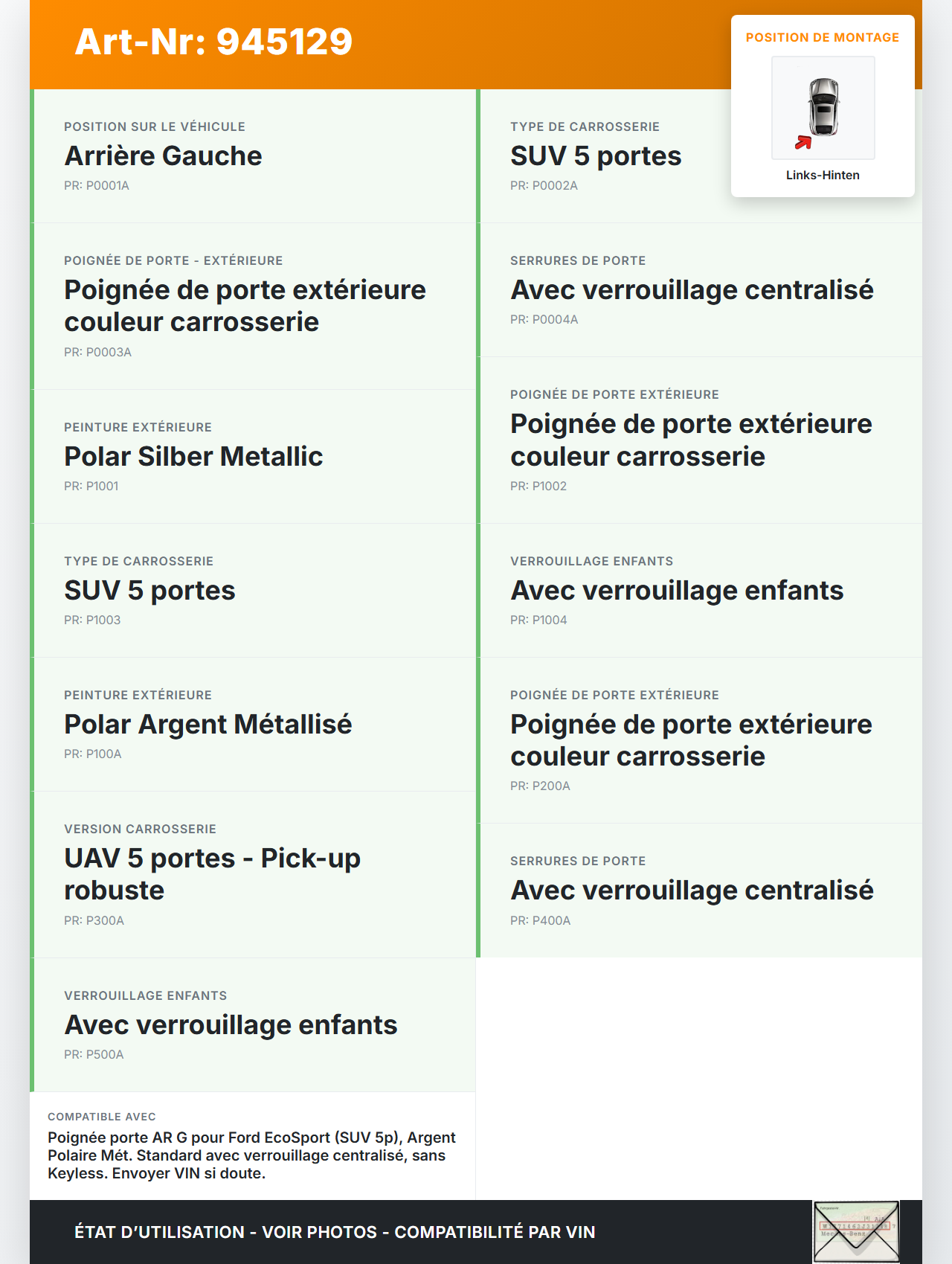Click the SUV 5 portes PR: P0002A card
The height and width of the screenshot is (1264, 952).
pos(596,156)
